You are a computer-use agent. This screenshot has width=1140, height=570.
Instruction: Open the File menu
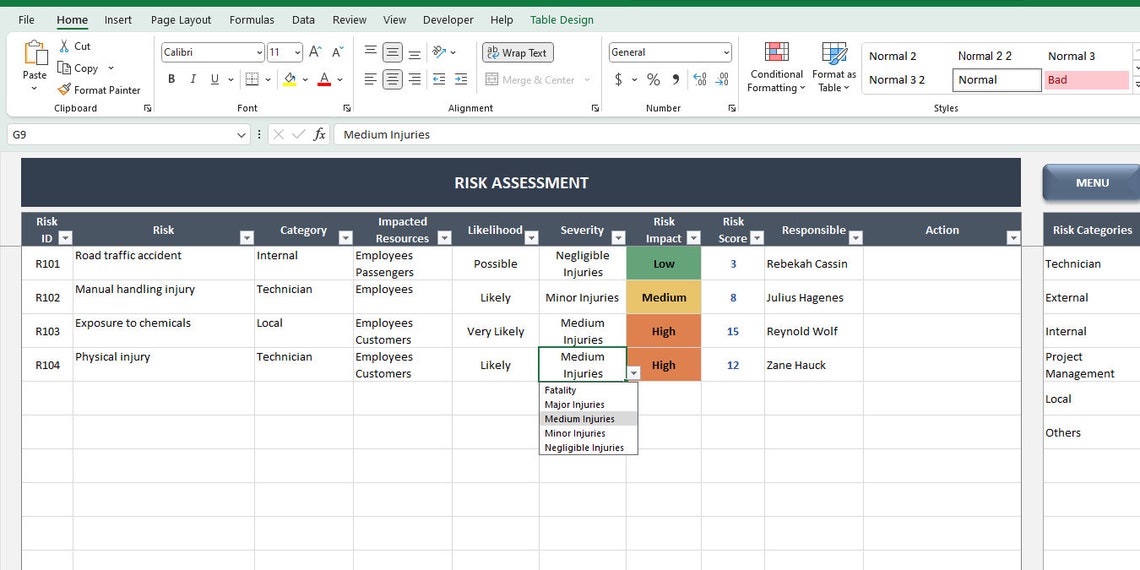(x=26, y=20)
